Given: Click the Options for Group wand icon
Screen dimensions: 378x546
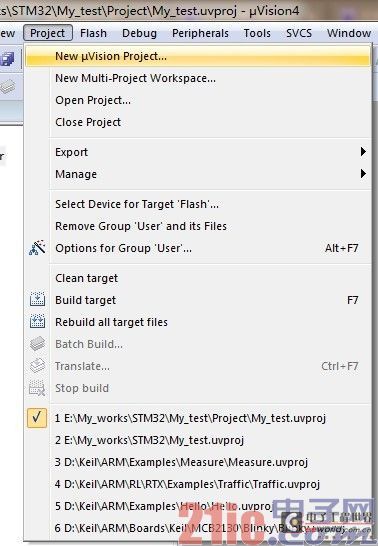Looking at the screenshot, I should pos(37,248).
